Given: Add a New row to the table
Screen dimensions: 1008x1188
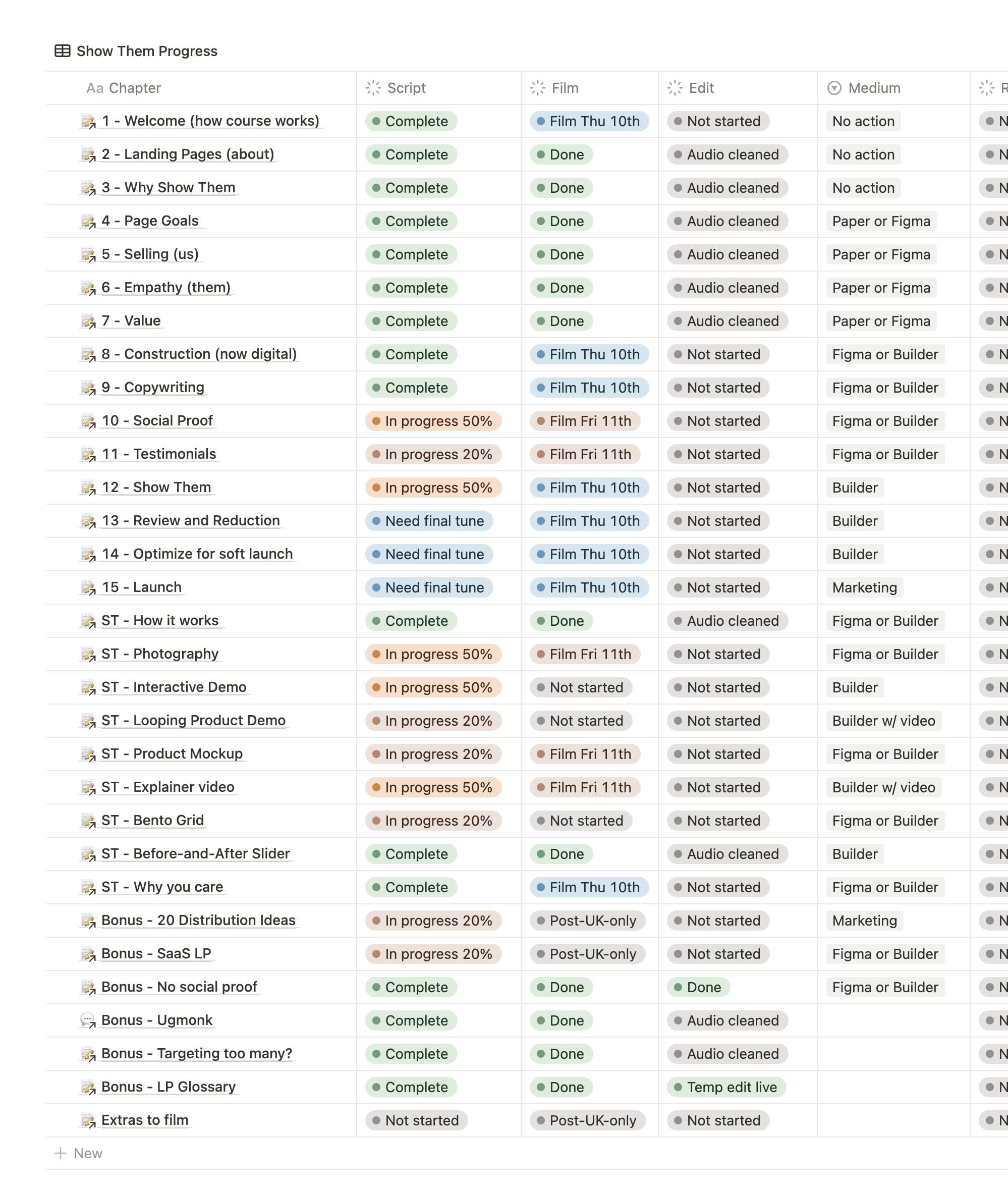Looking at the screenshot, I should (78, 1153).
